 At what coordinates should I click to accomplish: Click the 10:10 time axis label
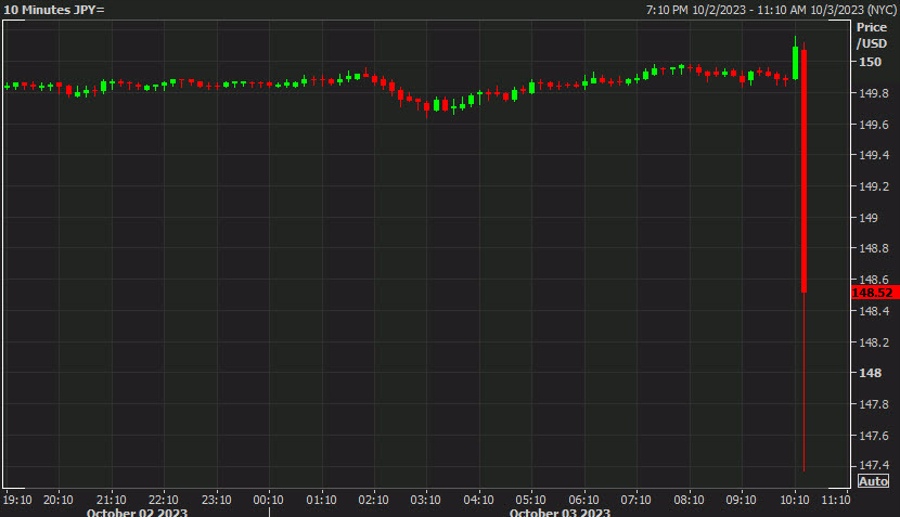click(795, 500)
